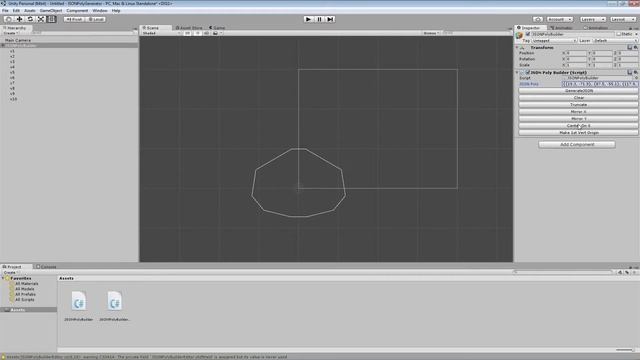
Task: Switch to the Scene tab
Action: 155,28
